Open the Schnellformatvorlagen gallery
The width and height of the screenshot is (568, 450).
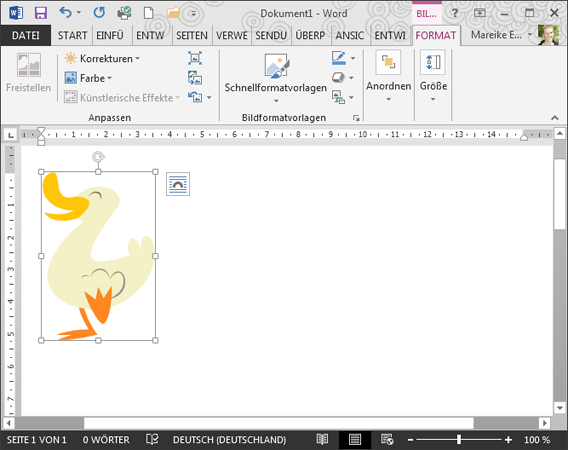click(x=276, y=78)
